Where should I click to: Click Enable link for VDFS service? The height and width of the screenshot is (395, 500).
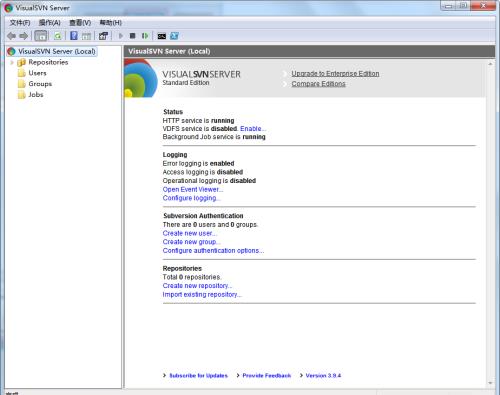[253, 129]
